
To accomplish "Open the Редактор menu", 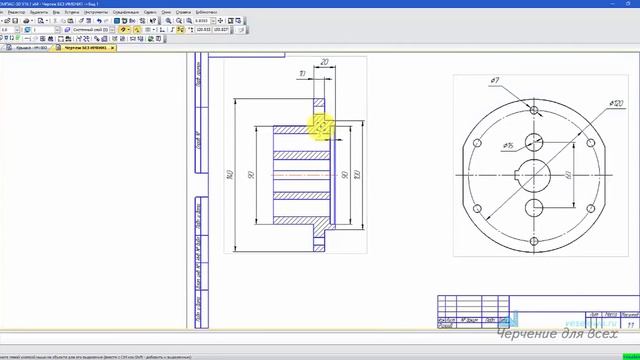I will (16, 12).
